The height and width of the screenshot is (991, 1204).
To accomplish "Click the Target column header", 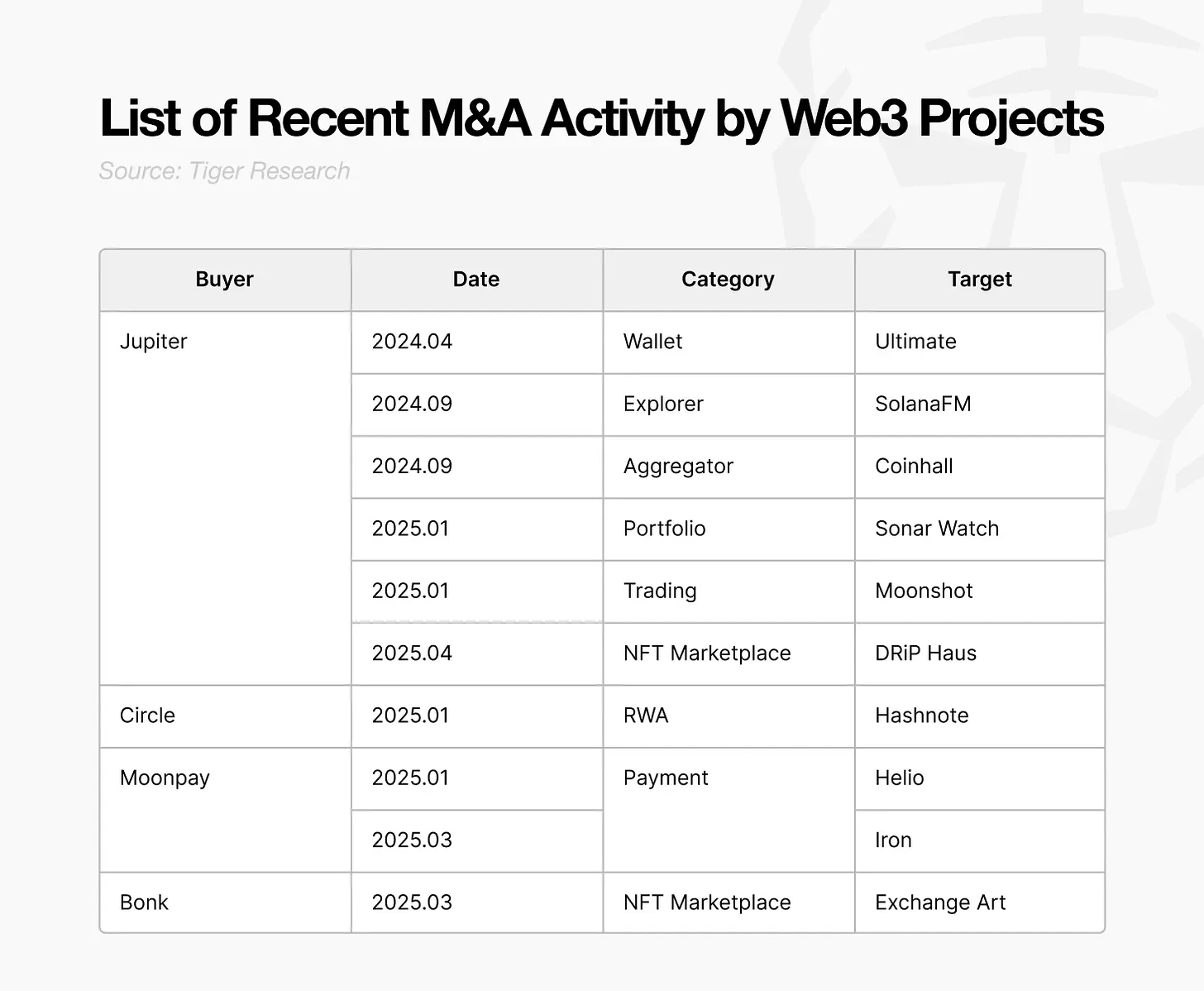I will coord(980,280).
